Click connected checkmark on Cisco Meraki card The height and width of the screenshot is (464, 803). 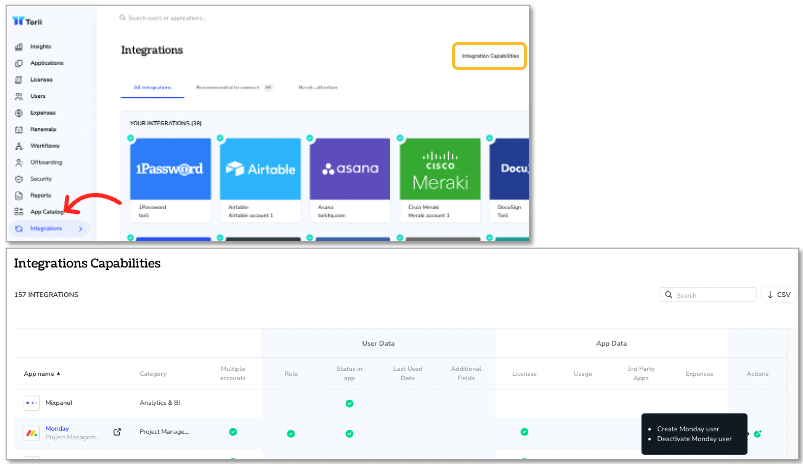point(400,138)
